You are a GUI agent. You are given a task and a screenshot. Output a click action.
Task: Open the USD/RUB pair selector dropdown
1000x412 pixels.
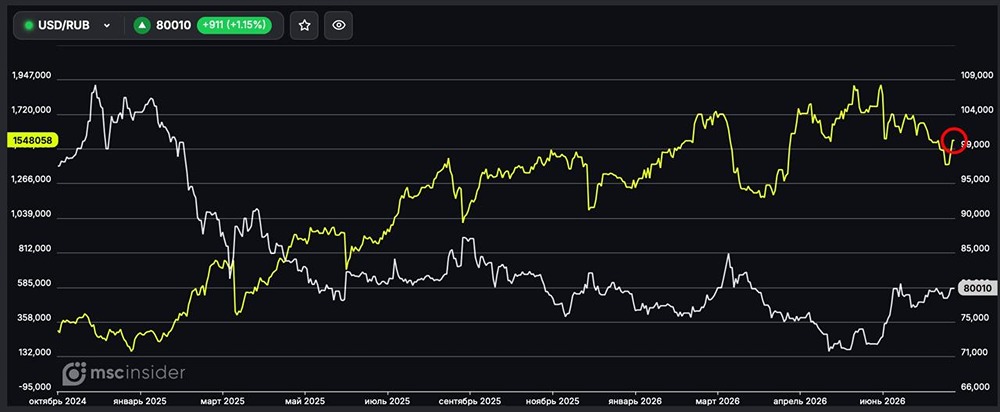[x=68, y=26]
